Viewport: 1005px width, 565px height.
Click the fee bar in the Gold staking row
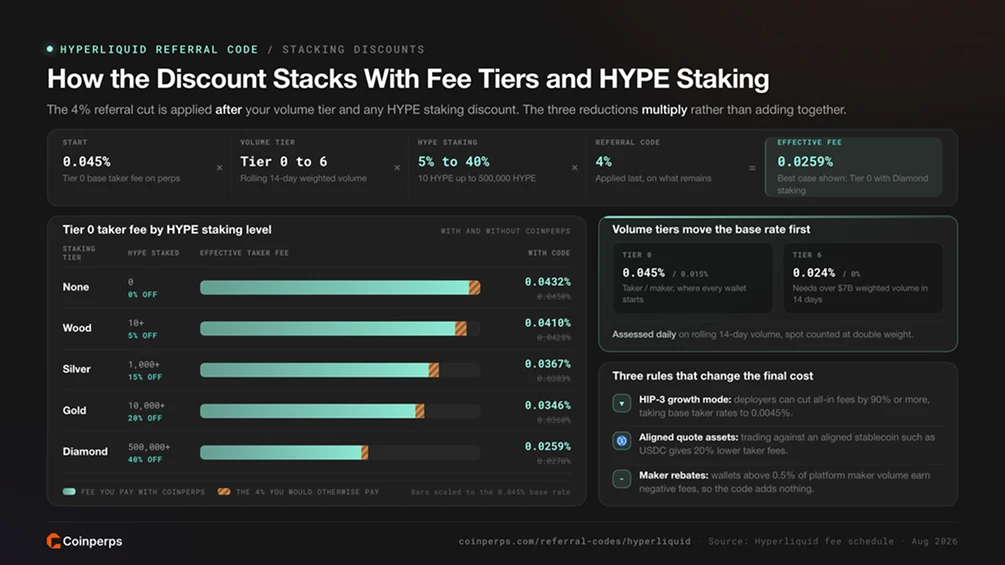coord(340,411)
